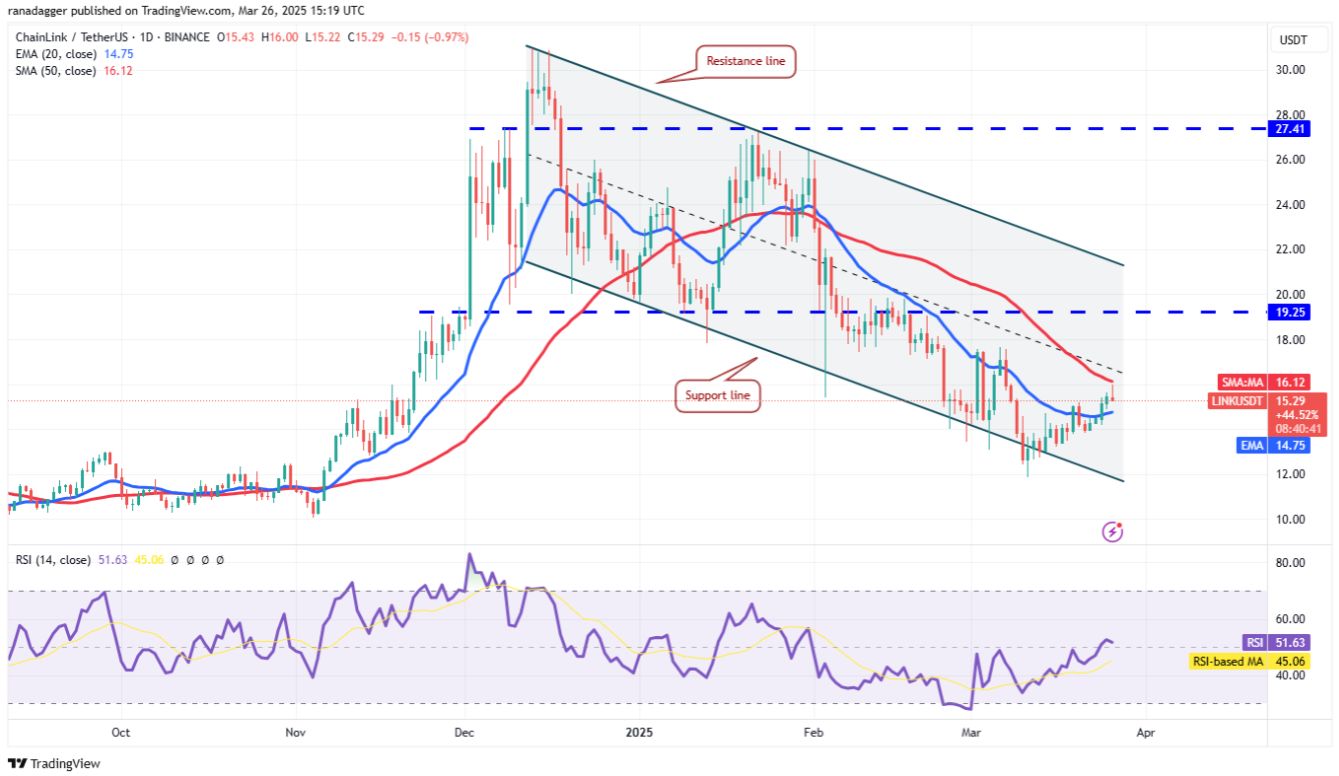This screenshot has width=1339, height=776.
Task: Click the 10.00 price axis value
Action: (1290, 519)
